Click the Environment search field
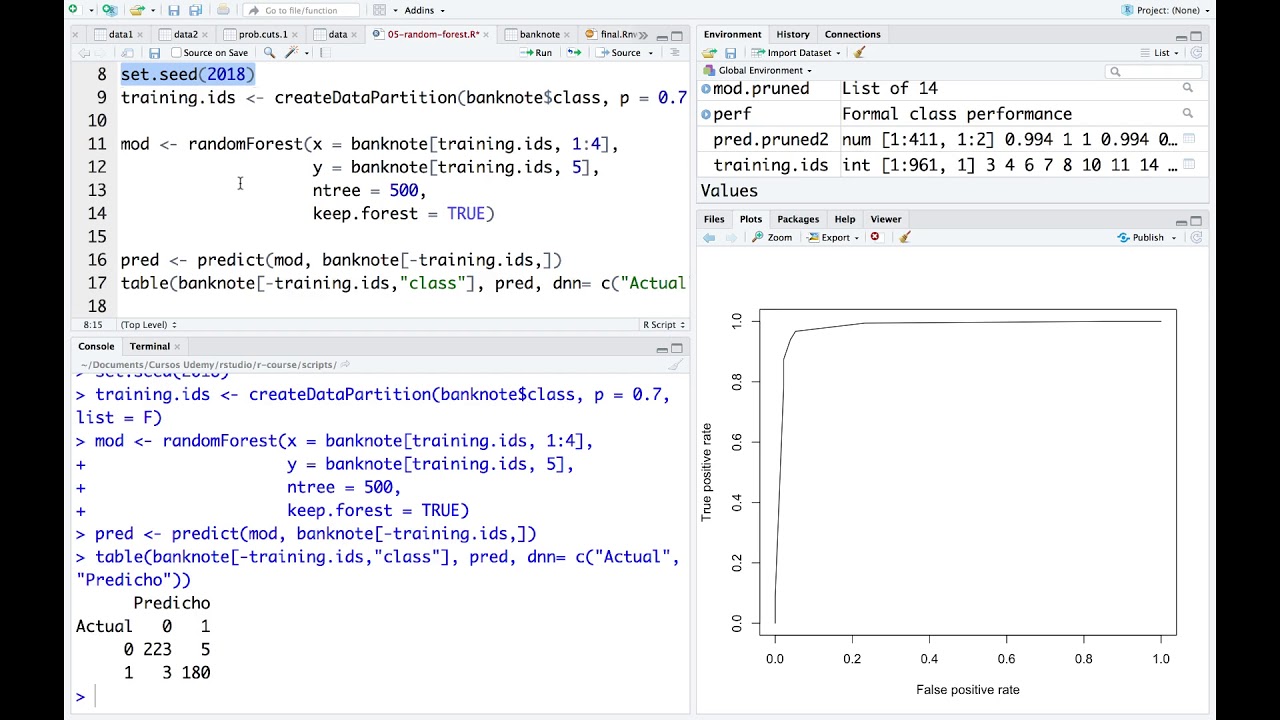The width and height of the screenshot is (1280, 720). [1155, 71]
